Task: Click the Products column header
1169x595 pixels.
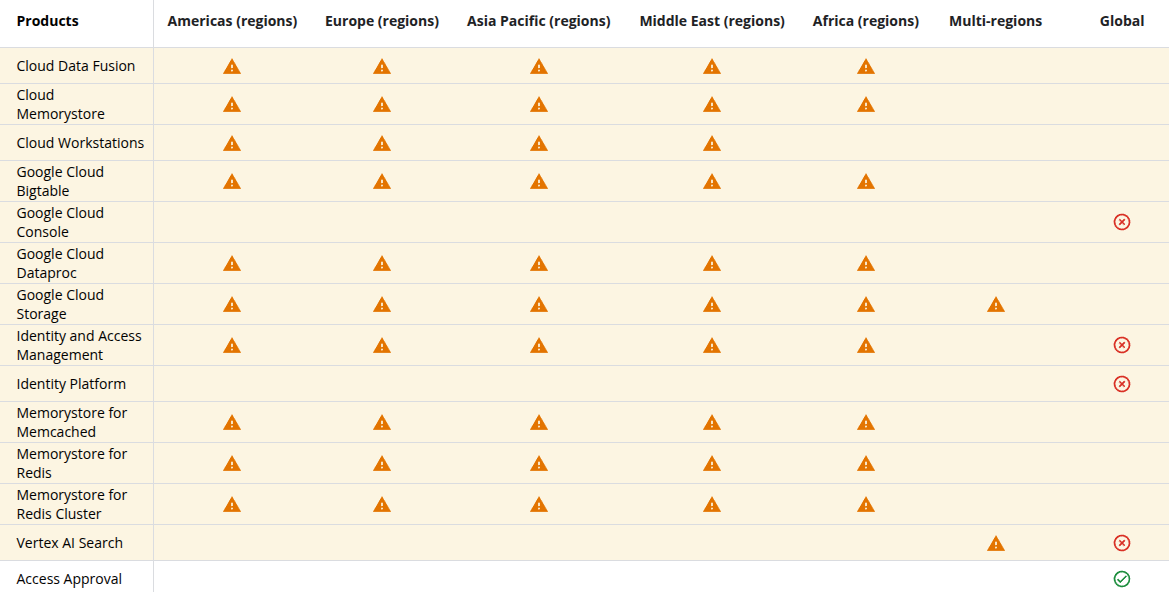Action: (x=48, y=21)
